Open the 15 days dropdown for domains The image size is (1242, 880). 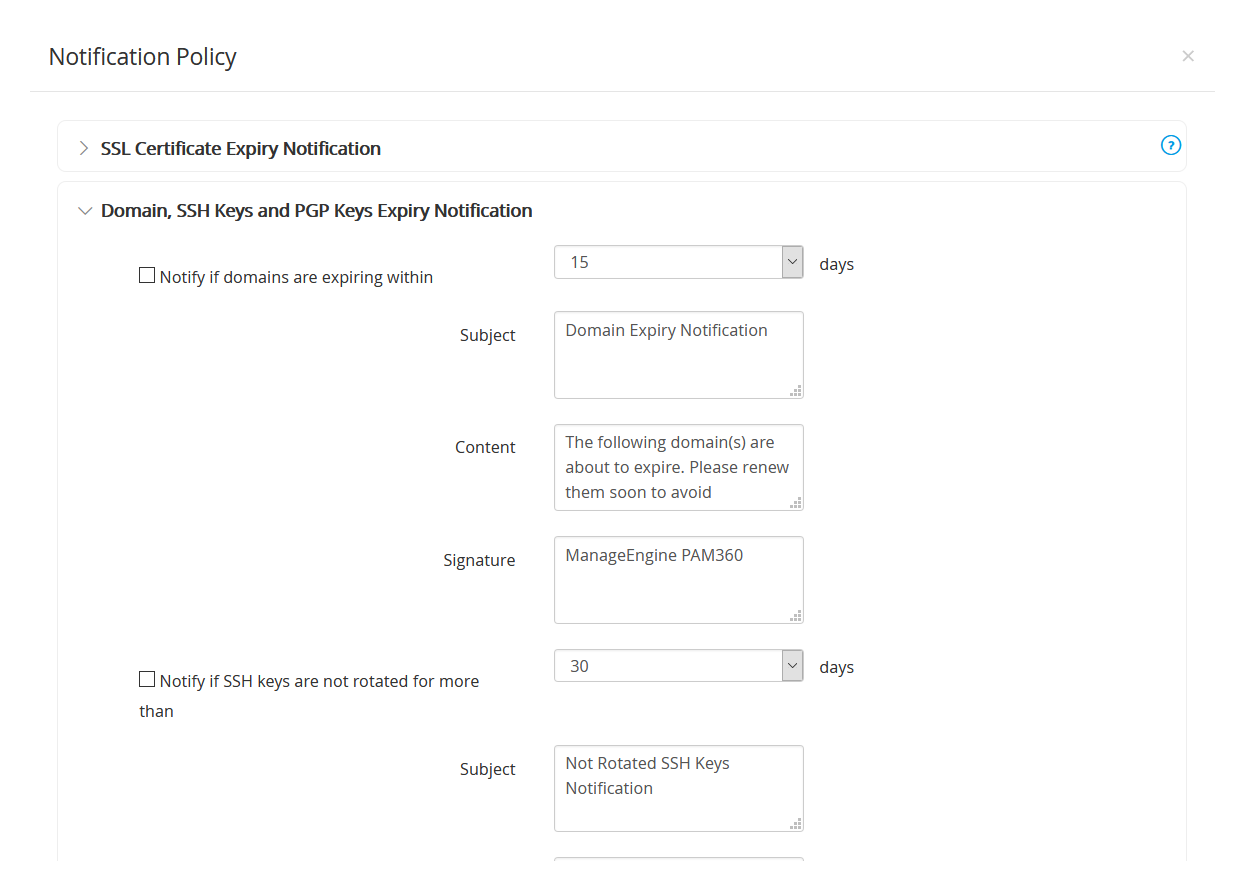[x=792, y=262]
